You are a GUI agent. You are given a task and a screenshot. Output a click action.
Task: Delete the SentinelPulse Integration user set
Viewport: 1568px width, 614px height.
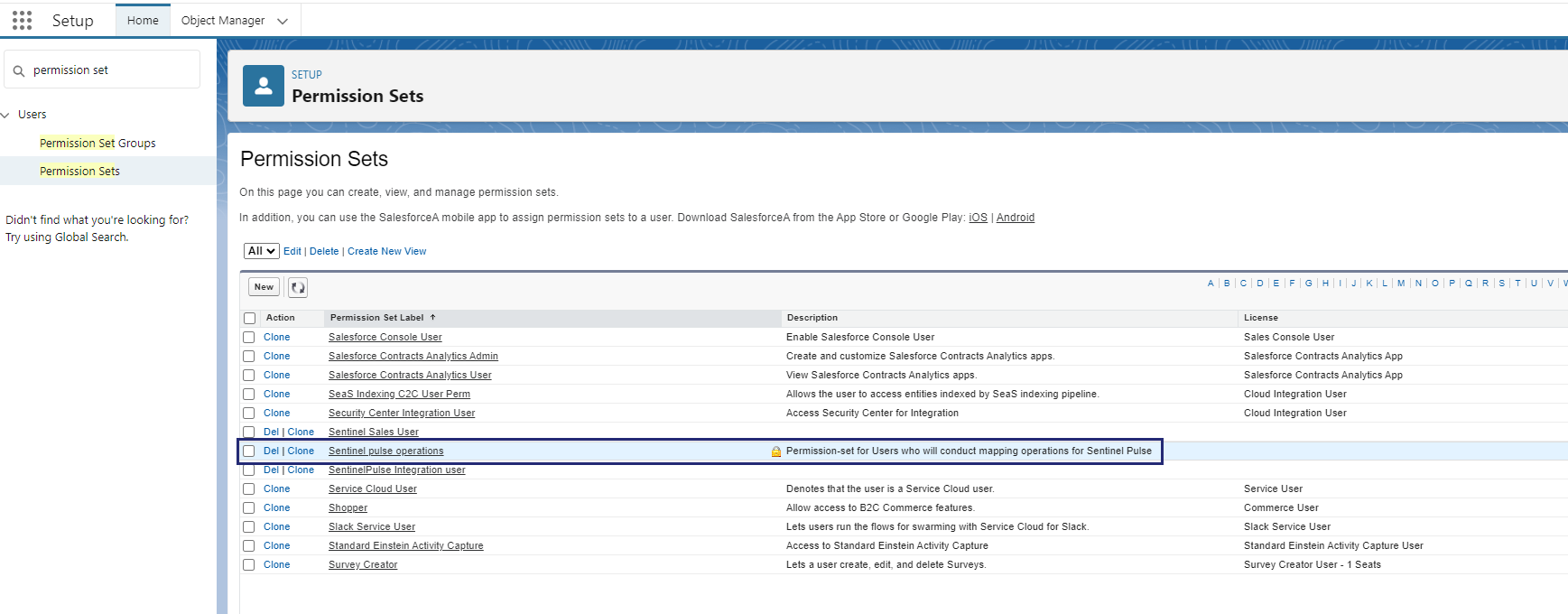[271, 470]
